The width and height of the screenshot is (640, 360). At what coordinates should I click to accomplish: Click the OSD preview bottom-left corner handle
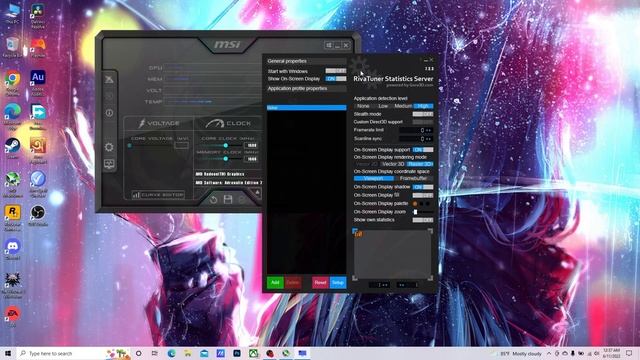tap(355, 278)
